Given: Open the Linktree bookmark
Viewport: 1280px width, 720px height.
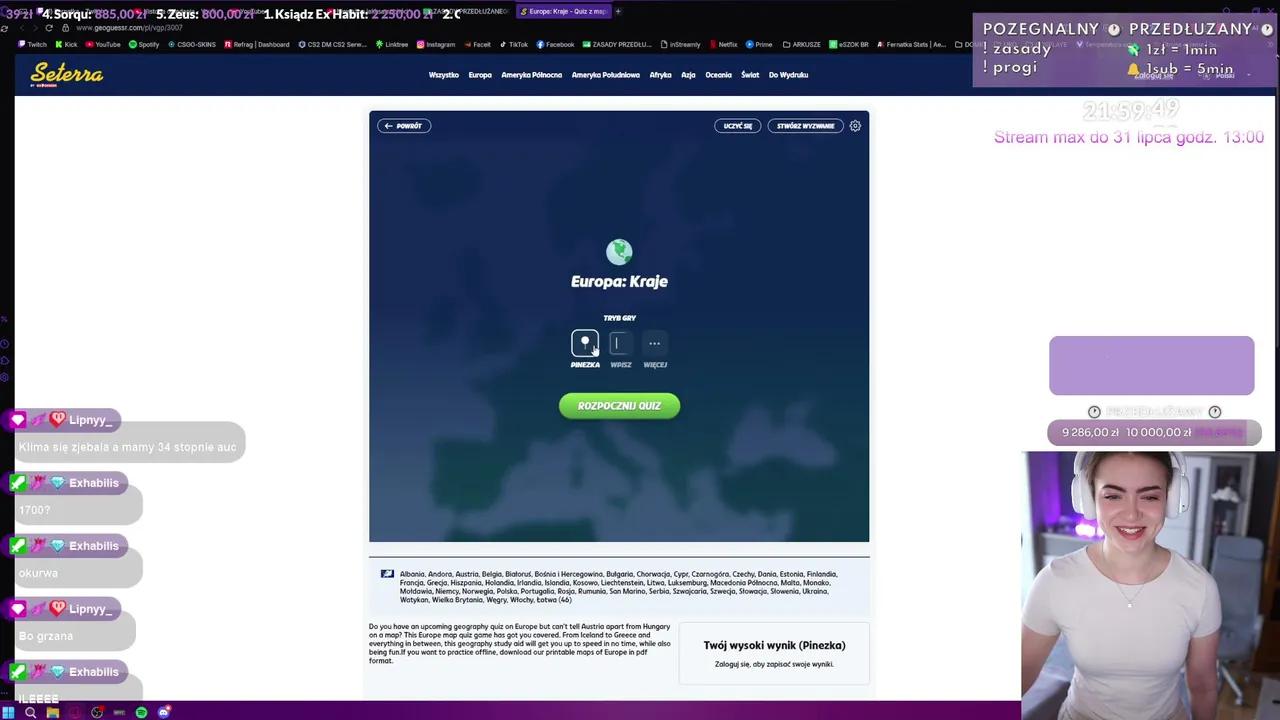Looking at the screenshot, I should coord(392,45).
